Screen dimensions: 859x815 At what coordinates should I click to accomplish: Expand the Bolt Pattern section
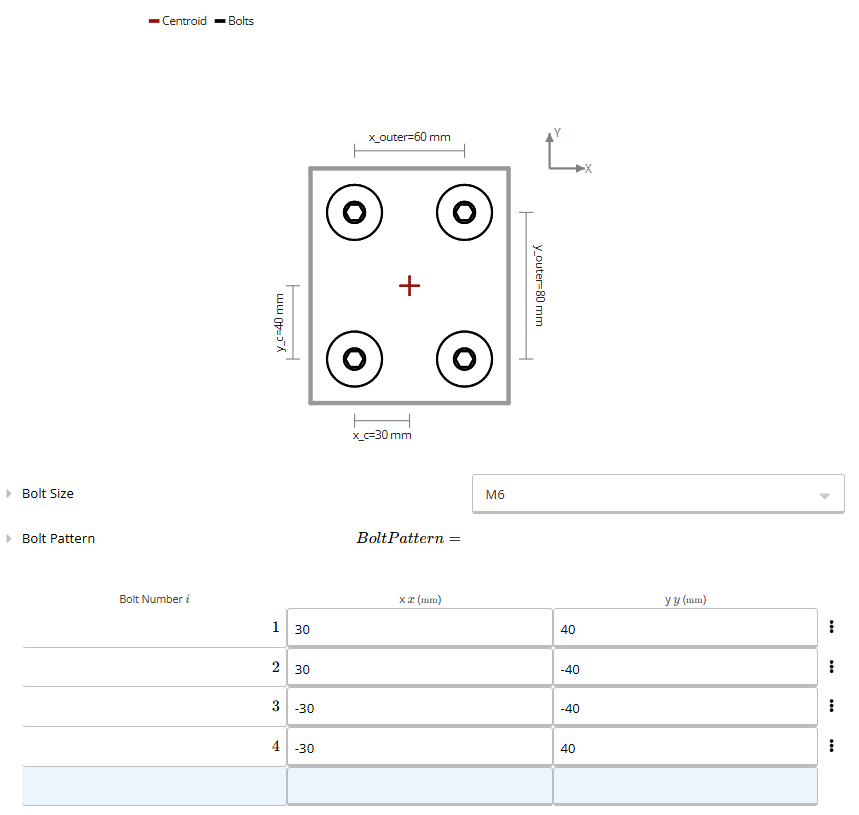[9, 538]
